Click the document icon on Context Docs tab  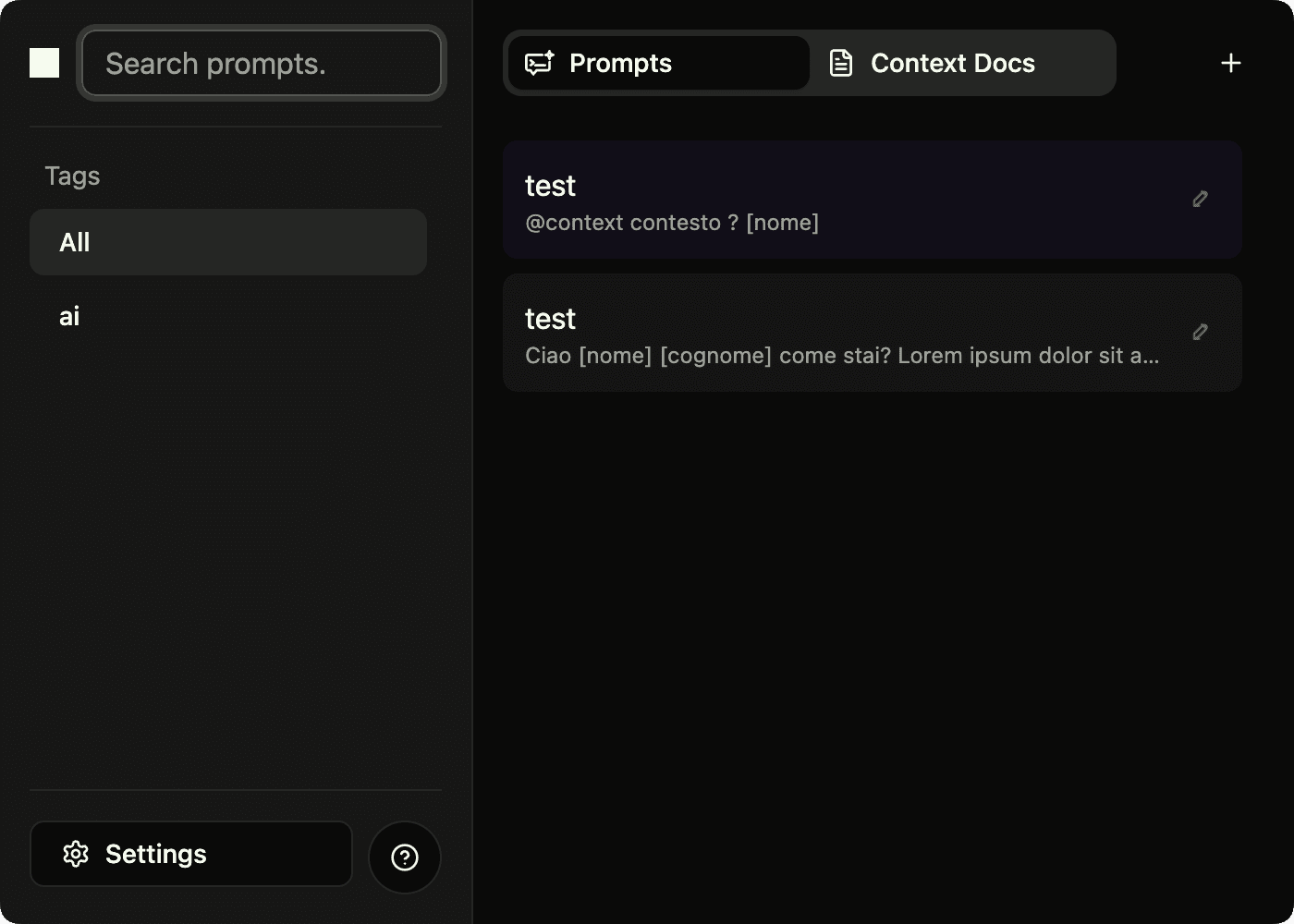841,63
